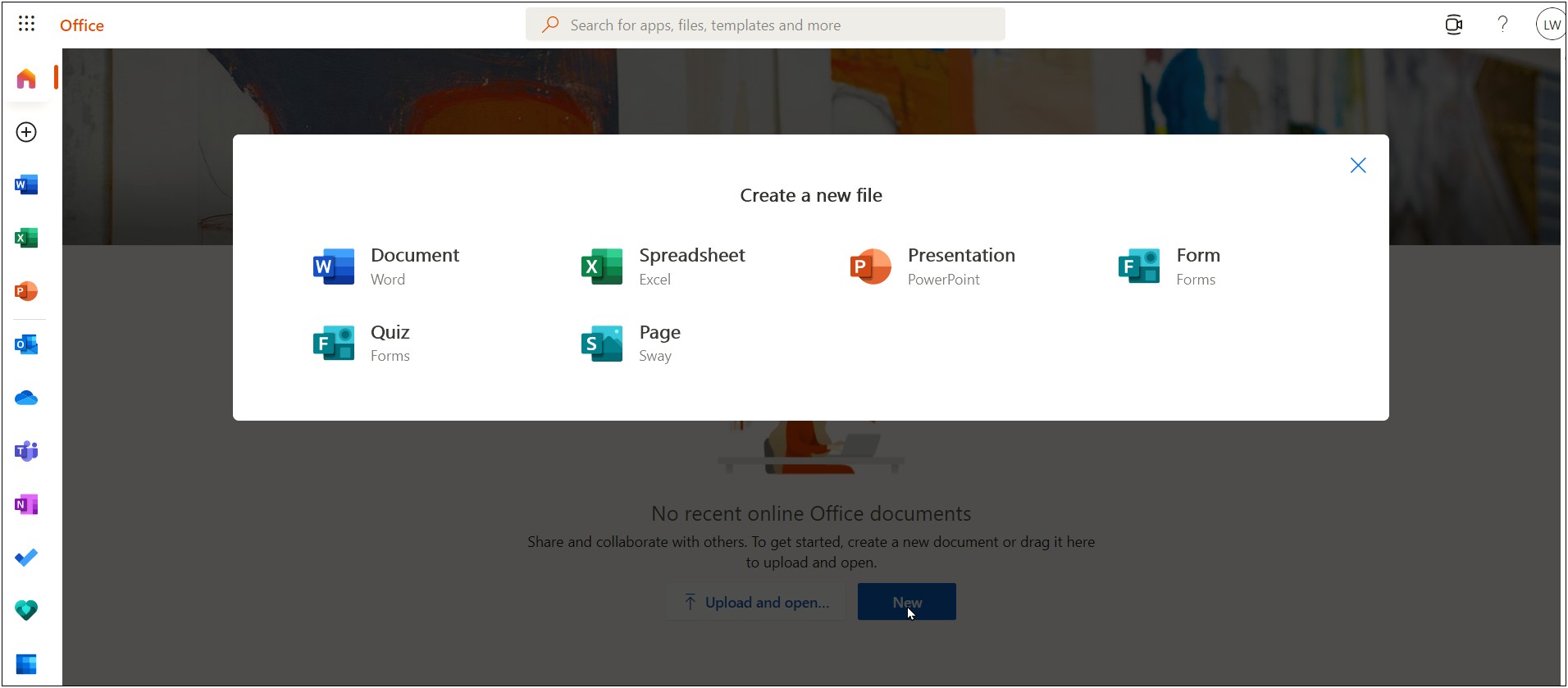Click the Word icon for new Document
The width and height of the screenshot is (1568, 688).
(x=334, y=267)
